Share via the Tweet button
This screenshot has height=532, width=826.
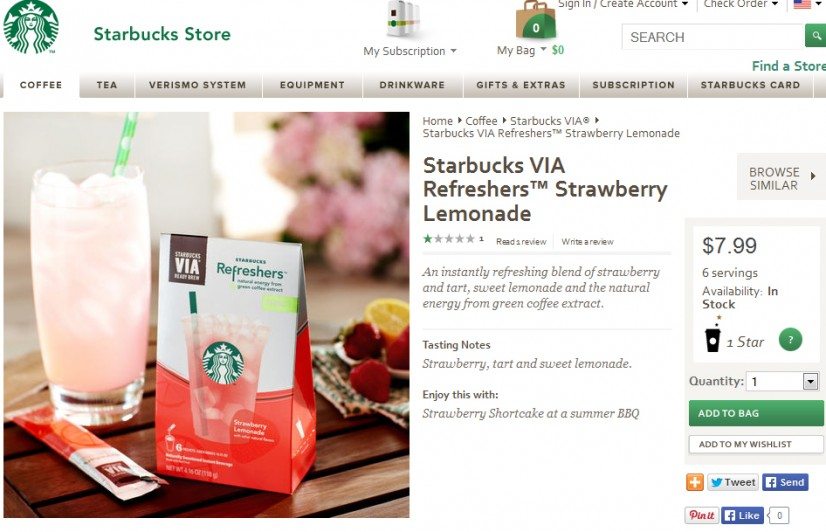click(733, 482)
